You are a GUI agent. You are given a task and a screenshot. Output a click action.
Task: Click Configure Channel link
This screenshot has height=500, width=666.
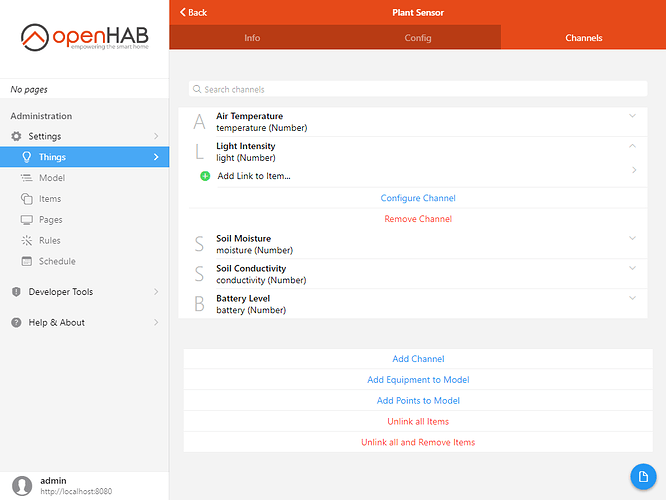[418, 198]
